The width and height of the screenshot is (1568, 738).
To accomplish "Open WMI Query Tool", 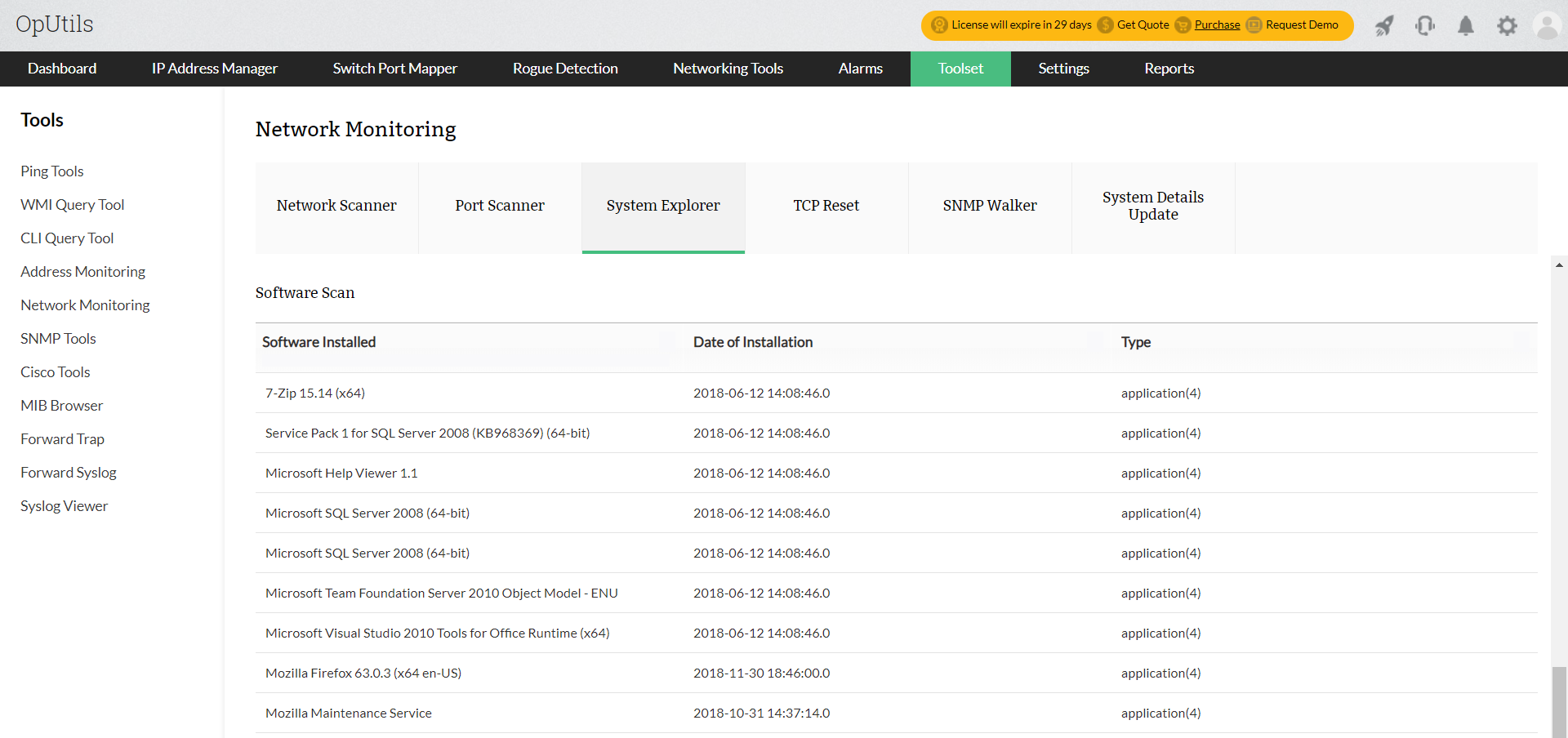I will coord(73,205).
